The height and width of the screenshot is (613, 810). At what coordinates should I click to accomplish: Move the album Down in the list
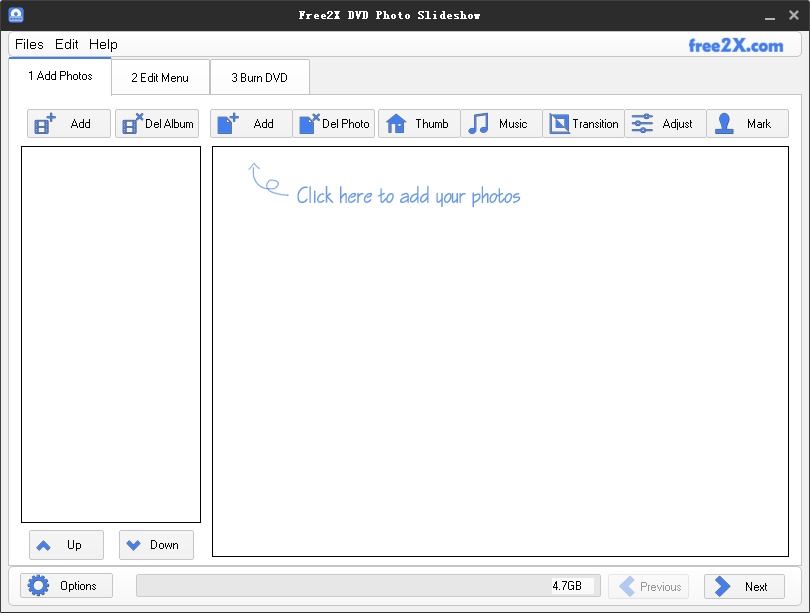tap(156, 545)
